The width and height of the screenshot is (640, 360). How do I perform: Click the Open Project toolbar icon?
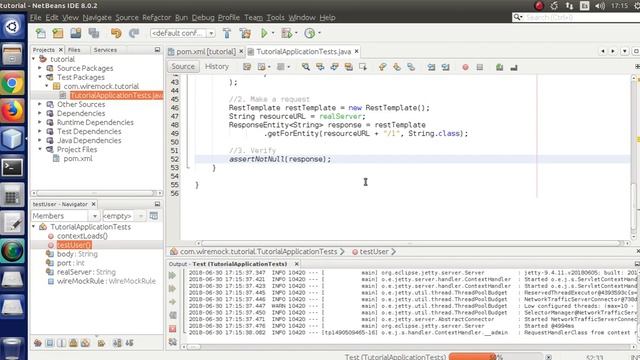[76, 33]
